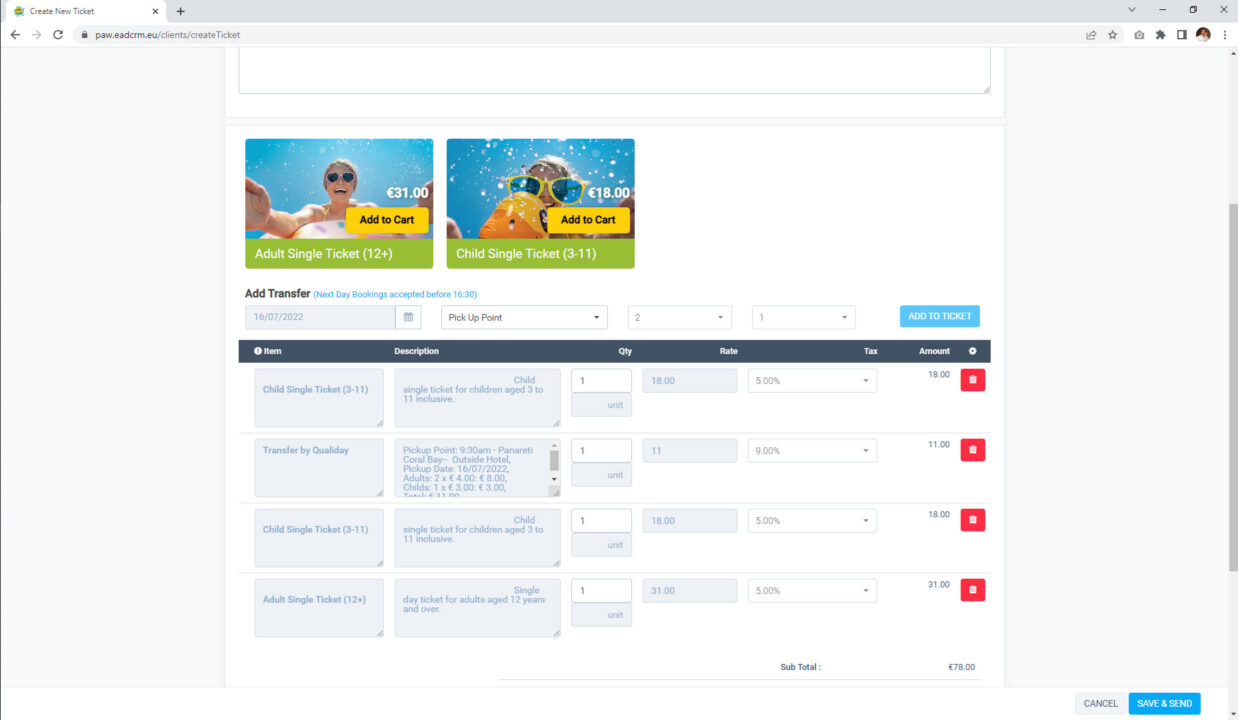Edit quantity for second Child Single Ticket

[601, 520]
